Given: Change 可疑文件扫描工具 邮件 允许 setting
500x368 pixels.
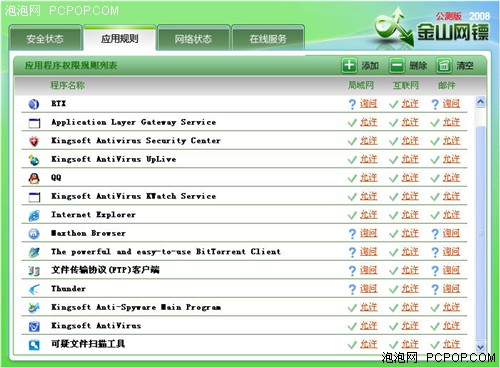Looking at the screenshot, I should (451, 344).
